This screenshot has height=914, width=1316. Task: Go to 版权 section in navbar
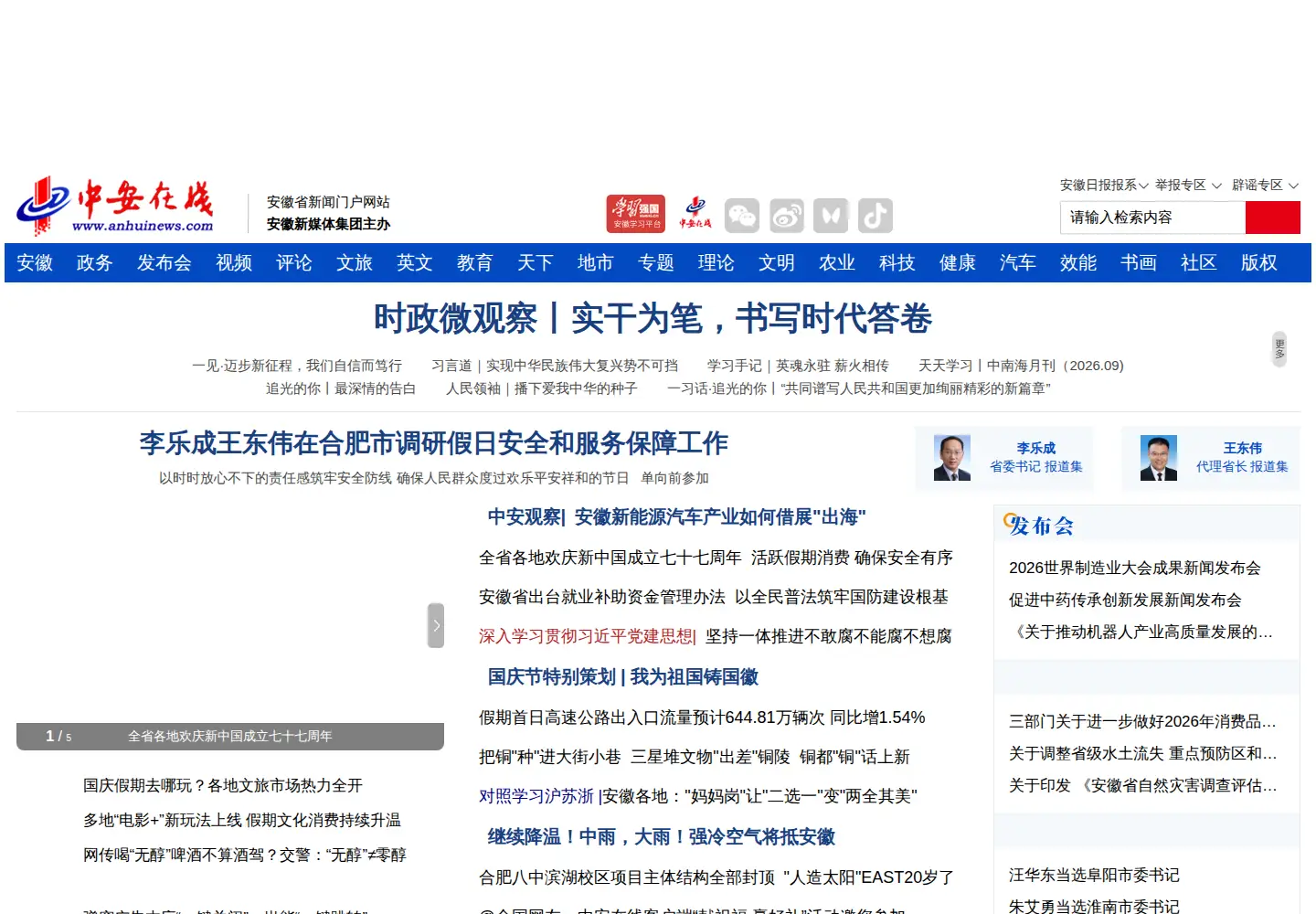click(x=1259, y=263)
